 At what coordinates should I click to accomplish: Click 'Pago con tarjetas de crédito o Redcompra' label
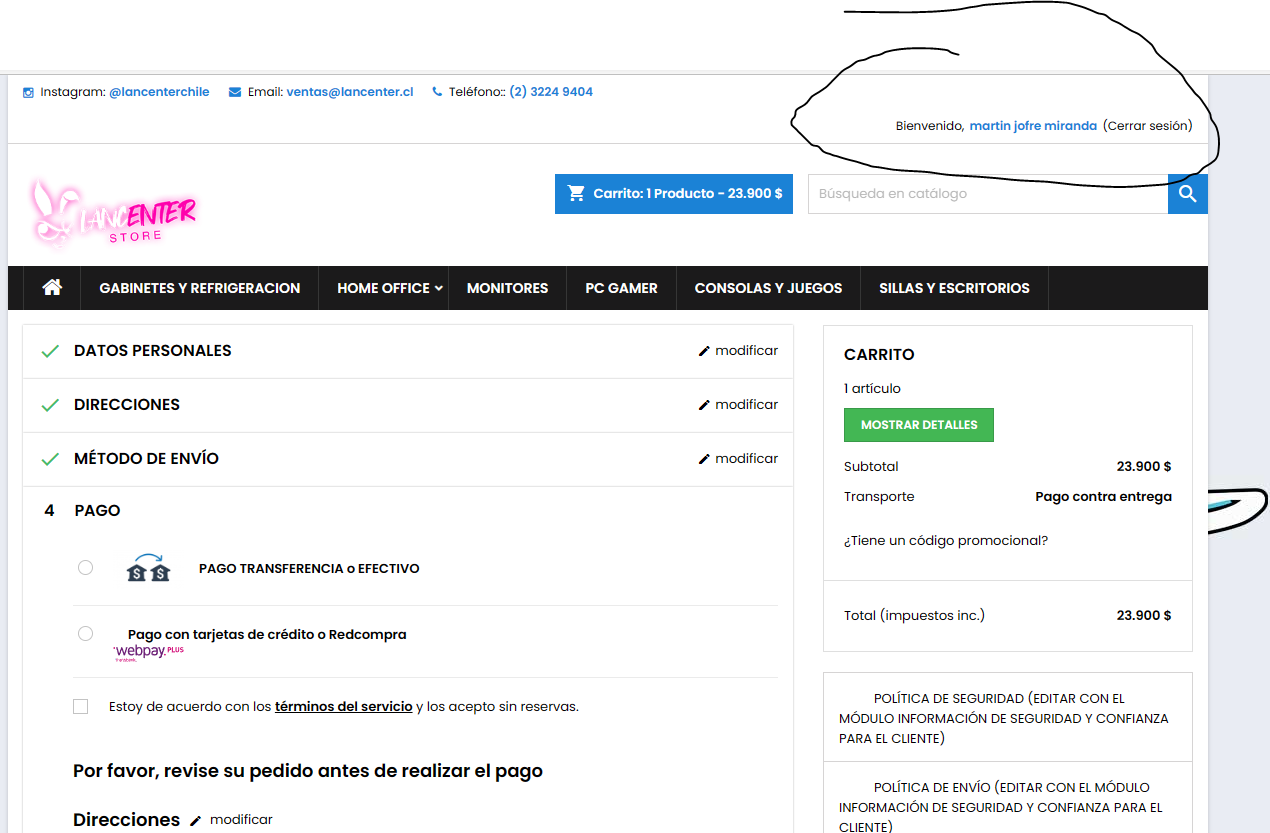pos(267,635)
